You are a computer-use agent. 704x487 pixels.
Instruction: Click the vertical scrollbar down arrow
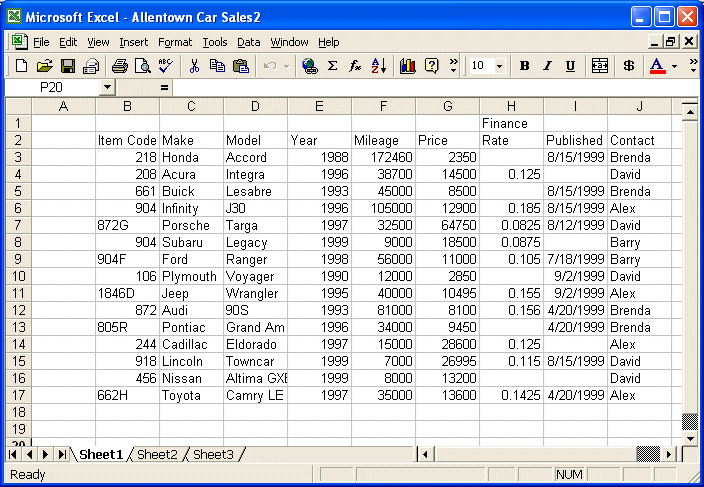[x=690, y=439]
